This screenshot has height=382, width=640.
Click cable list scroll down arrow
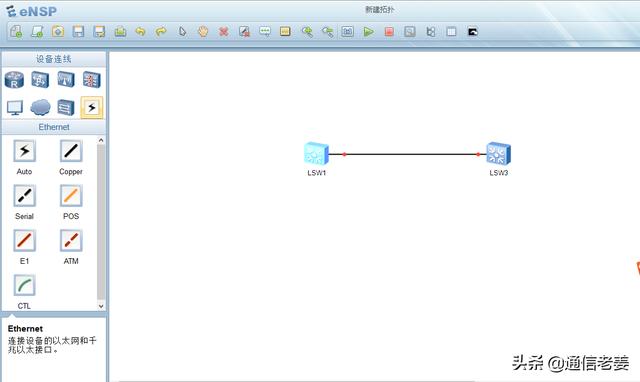[x=101, y=306]
